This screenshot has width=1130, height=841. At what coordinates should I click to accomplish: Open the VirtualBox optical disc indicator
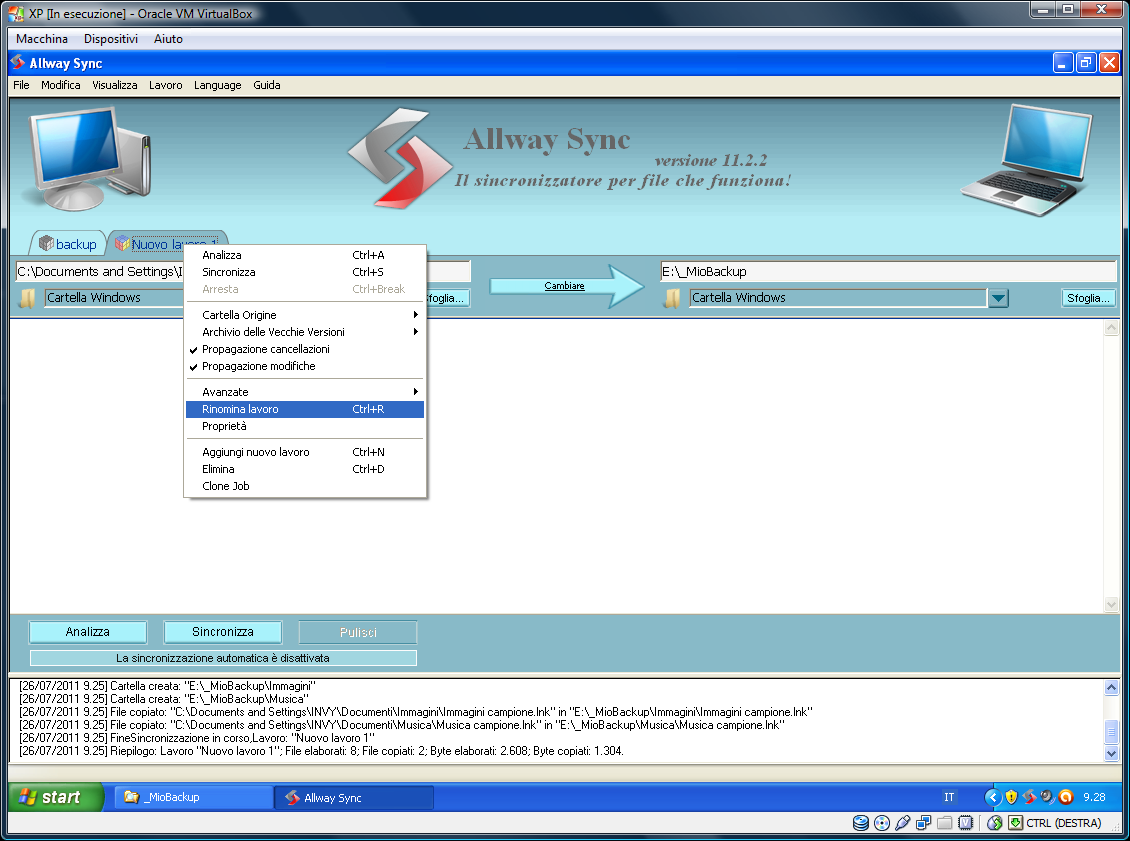(881, 822)
